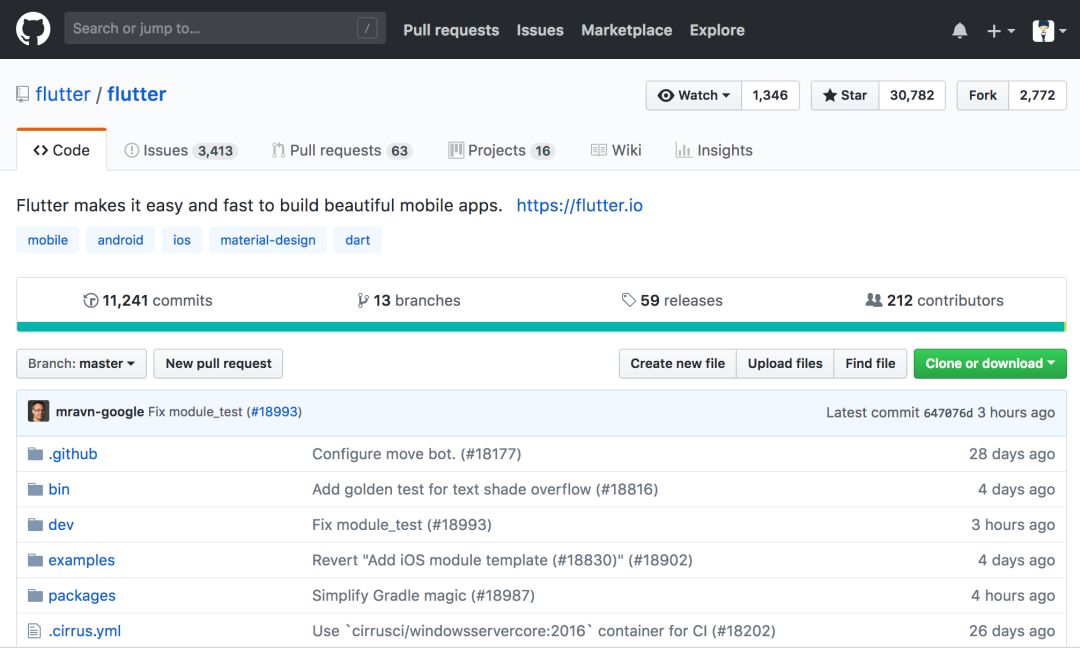Open the latest commit hash 647076d
1080x648 pixels.
pyautogui.click(x=948, y=413)
